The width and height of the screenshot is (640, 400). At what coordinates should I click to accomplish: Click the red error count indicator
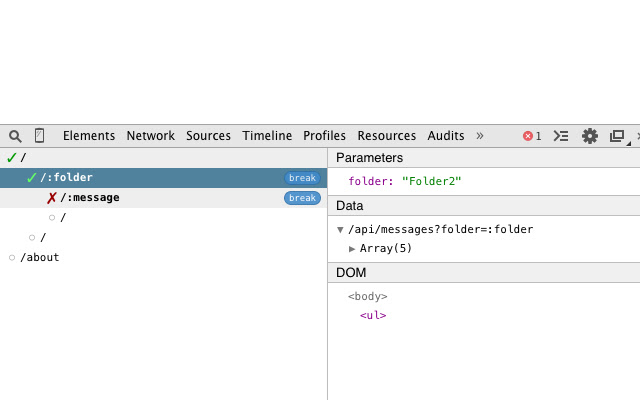click(x=532, y=136)
